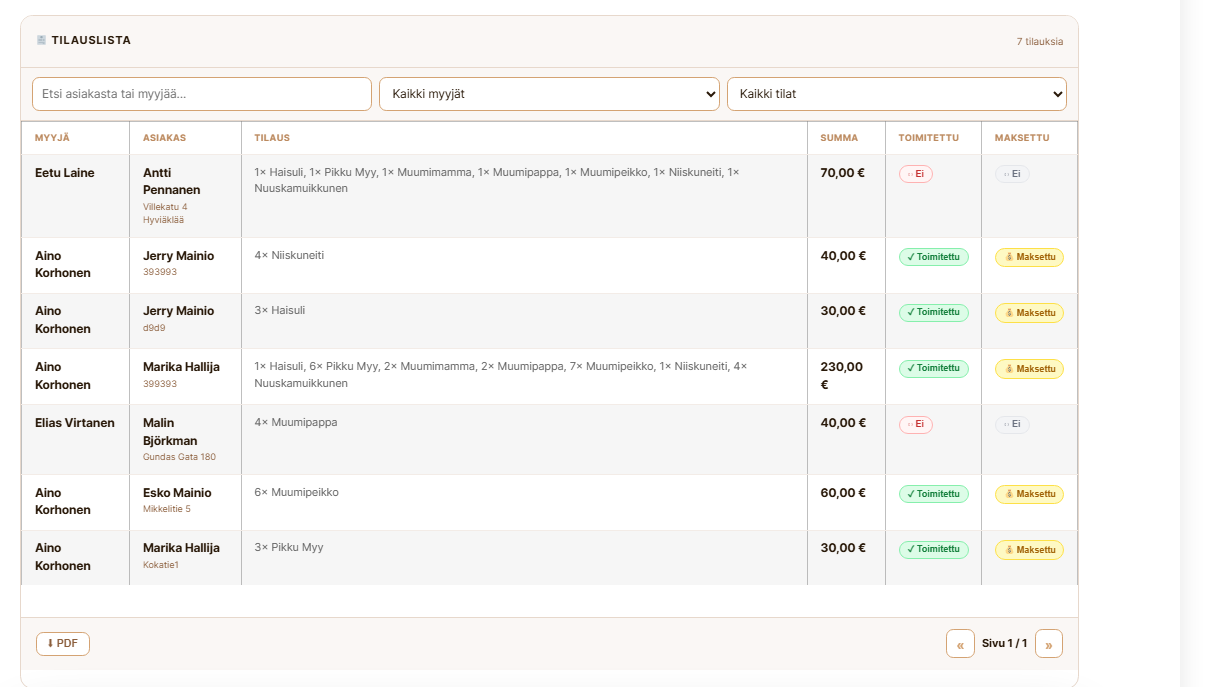Toggle Maksettu badge on the 3× Haisuli order
1208x687 pixels.
(1029, 313)
